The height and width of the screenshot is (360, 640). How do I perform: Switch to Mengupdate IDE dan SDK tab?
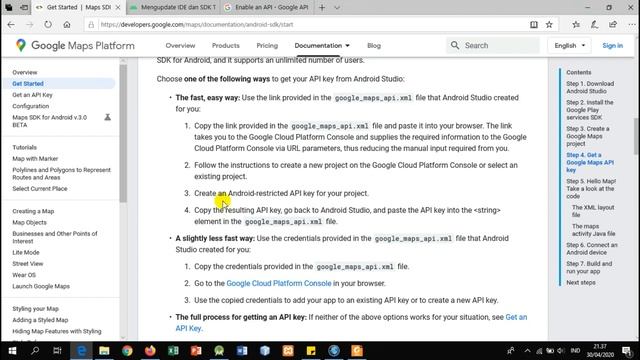point(174,7)
